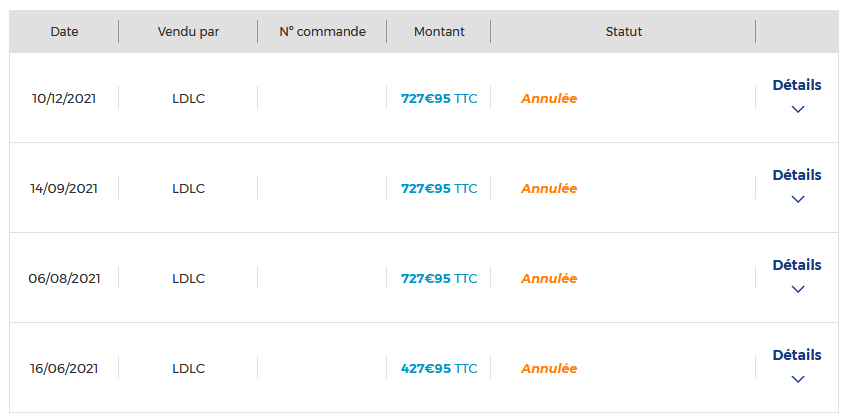This screenshot has height=414, width=841.
Task: Select the 427€95 TTC amount
Action: click(439, 369)
